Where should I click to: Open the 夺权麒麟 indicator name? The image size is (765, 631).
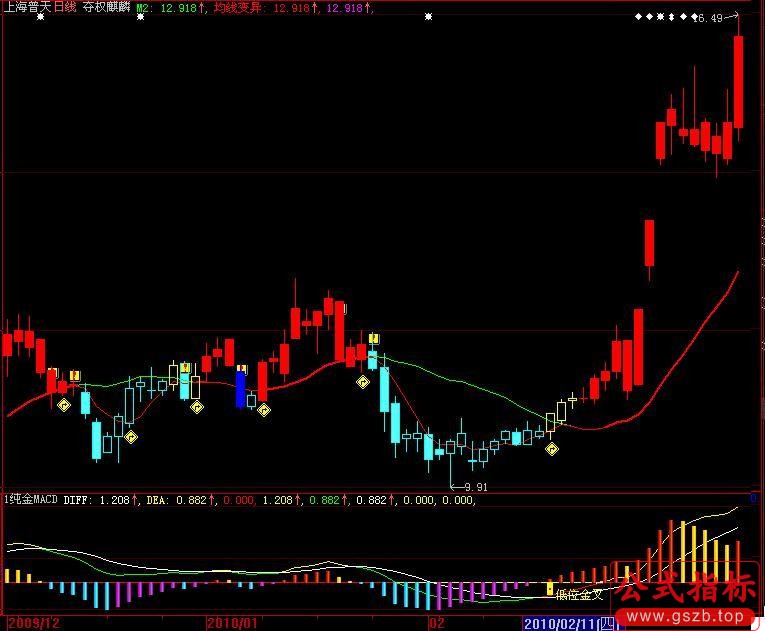point(104,7)
